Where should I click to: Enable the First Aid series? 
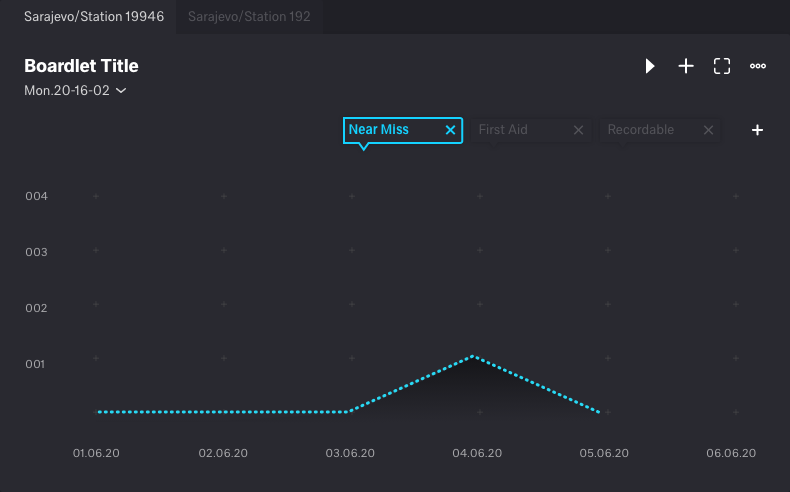[515, 130]
